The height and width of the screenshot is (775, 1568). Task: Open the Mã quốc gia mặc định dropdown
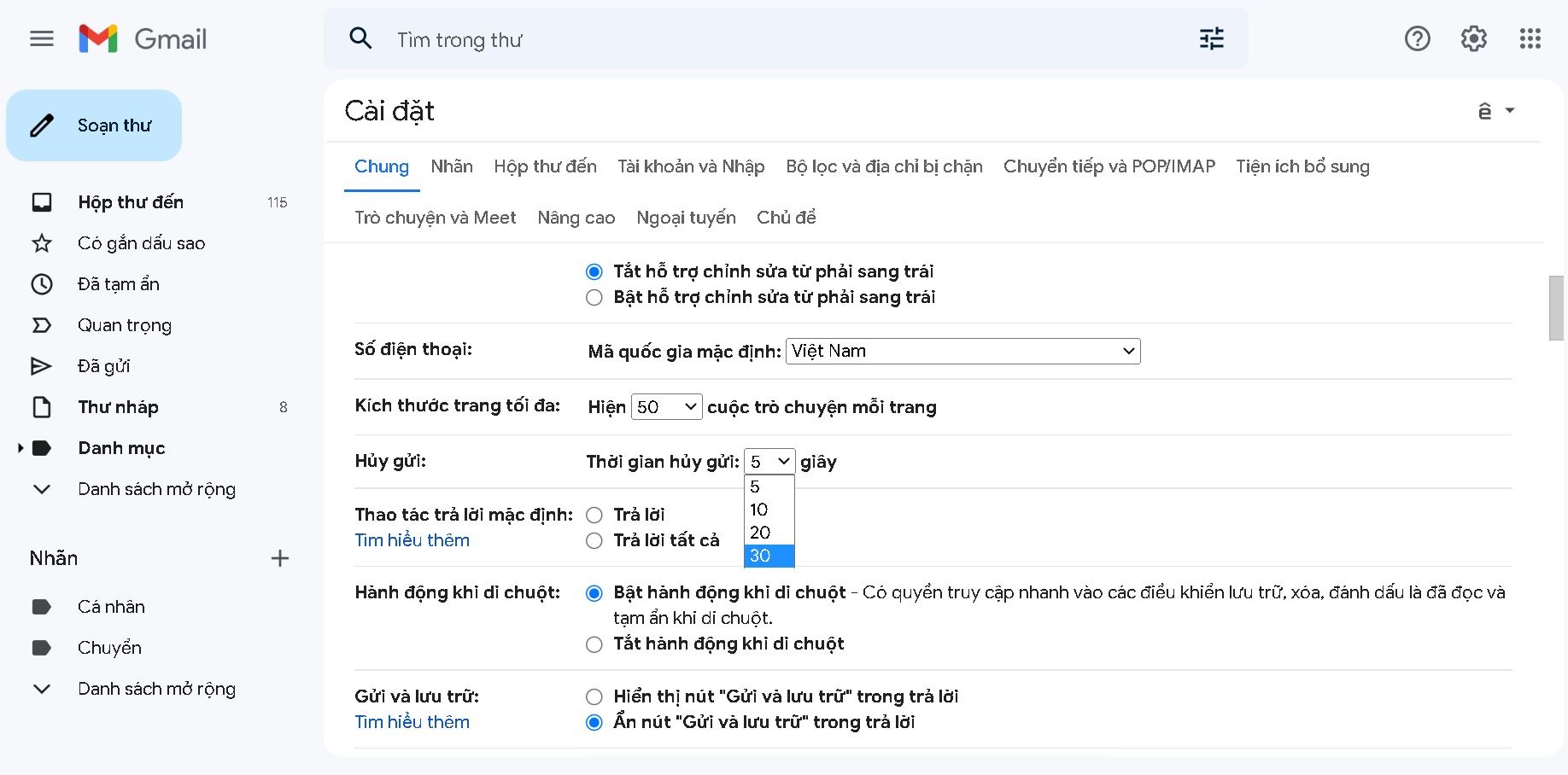962,350
